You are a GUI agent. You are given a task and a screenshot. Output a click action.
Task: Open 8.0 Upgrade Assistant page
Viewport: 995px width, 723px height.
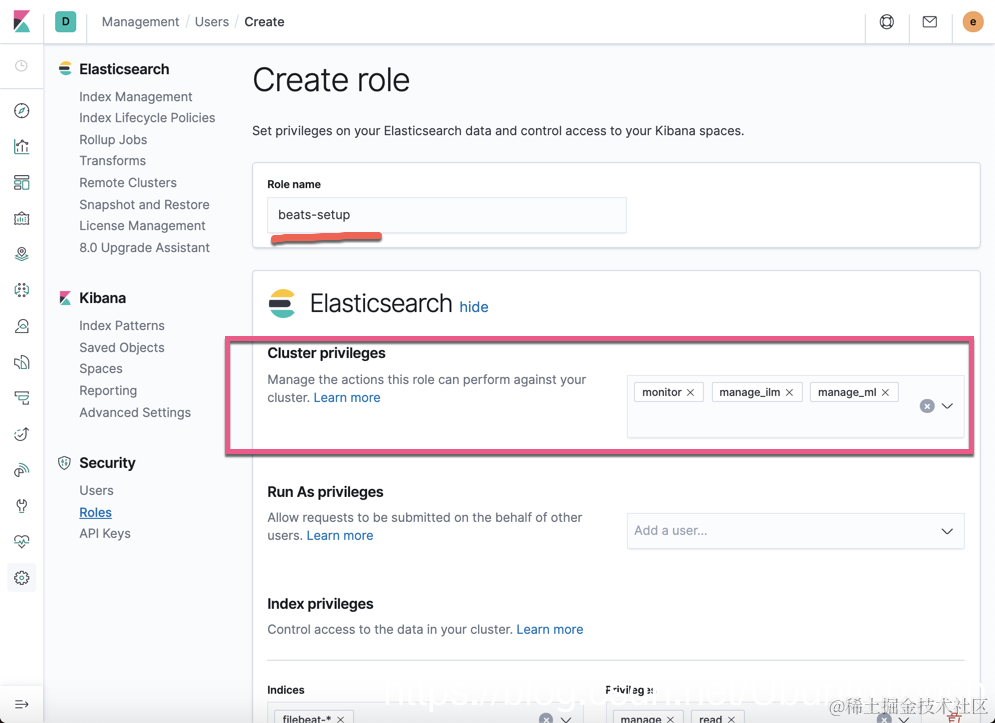click(144, 248)
